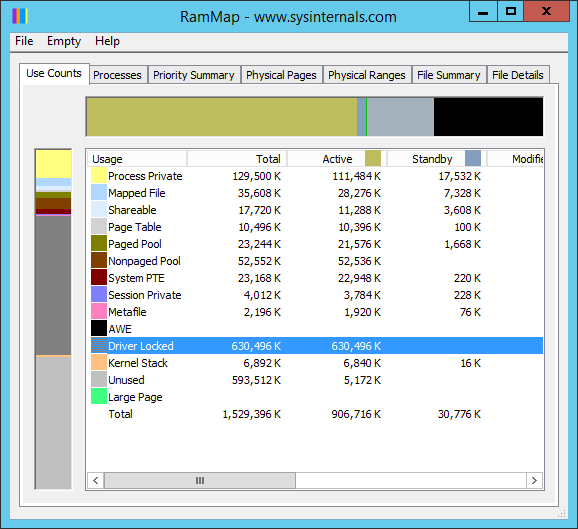578x529 pixels.
Task: Click the right arrow of horizontal scrollbar
Action: tap(534, 480)
